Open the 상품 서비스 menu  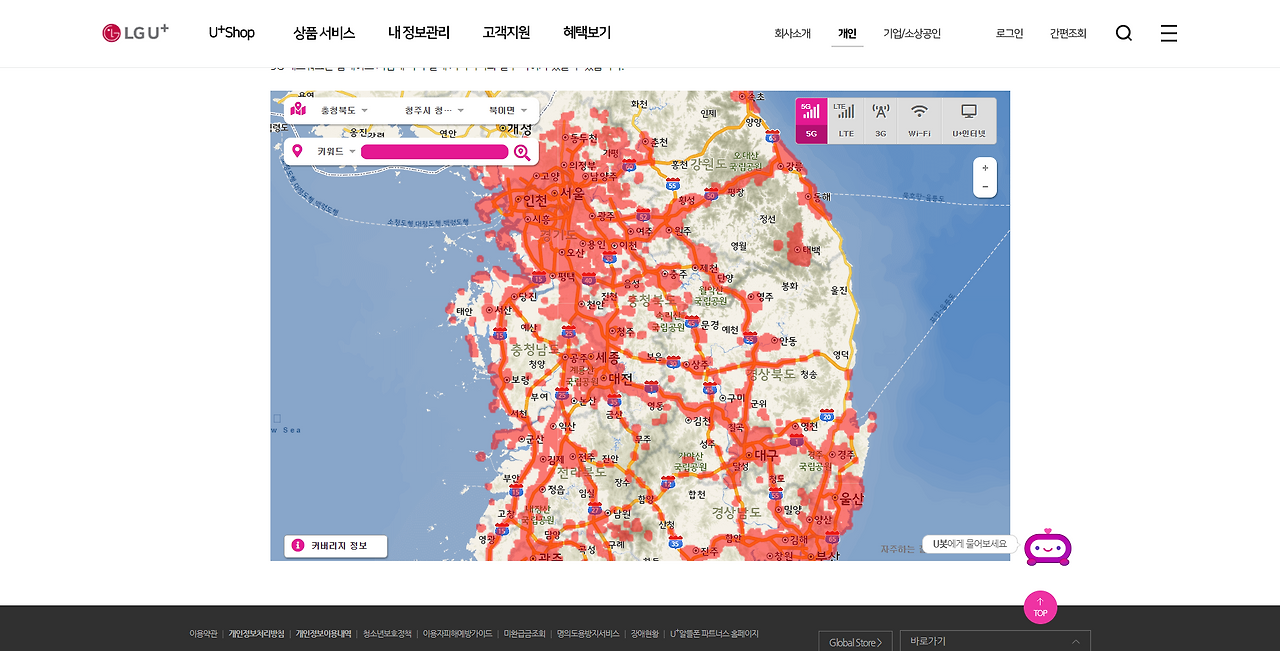(324, 33)
